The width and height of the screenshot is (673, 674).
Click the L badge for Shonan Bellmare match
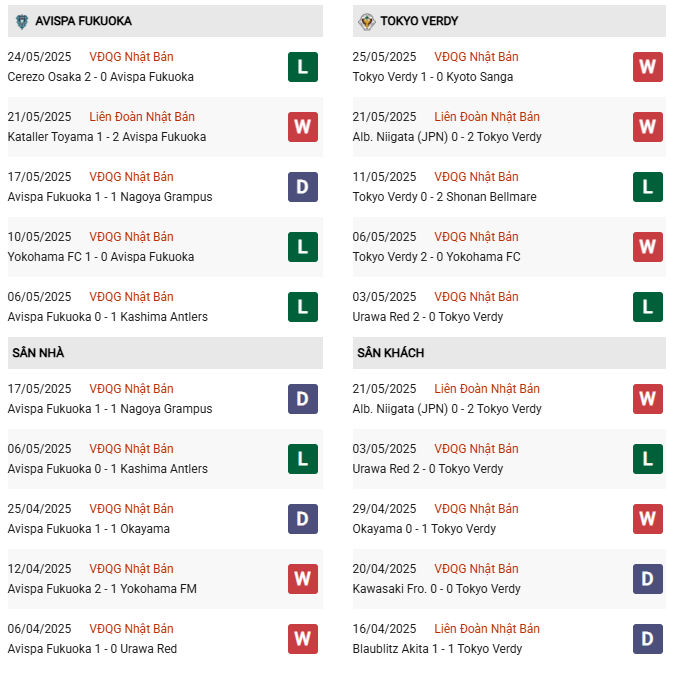[647, 187]
